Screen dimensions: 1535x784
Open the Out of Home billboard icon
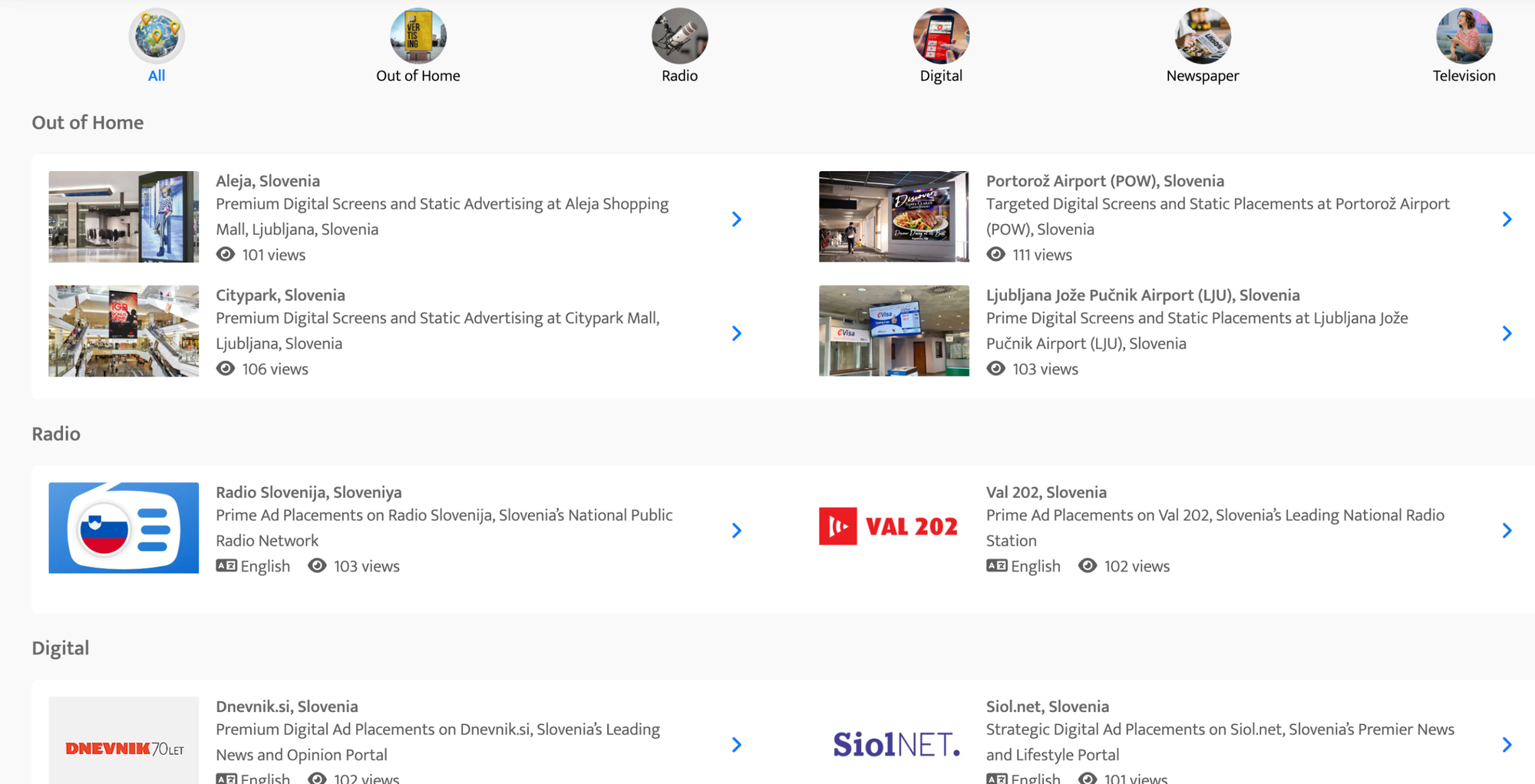click(x=418, y=35)
